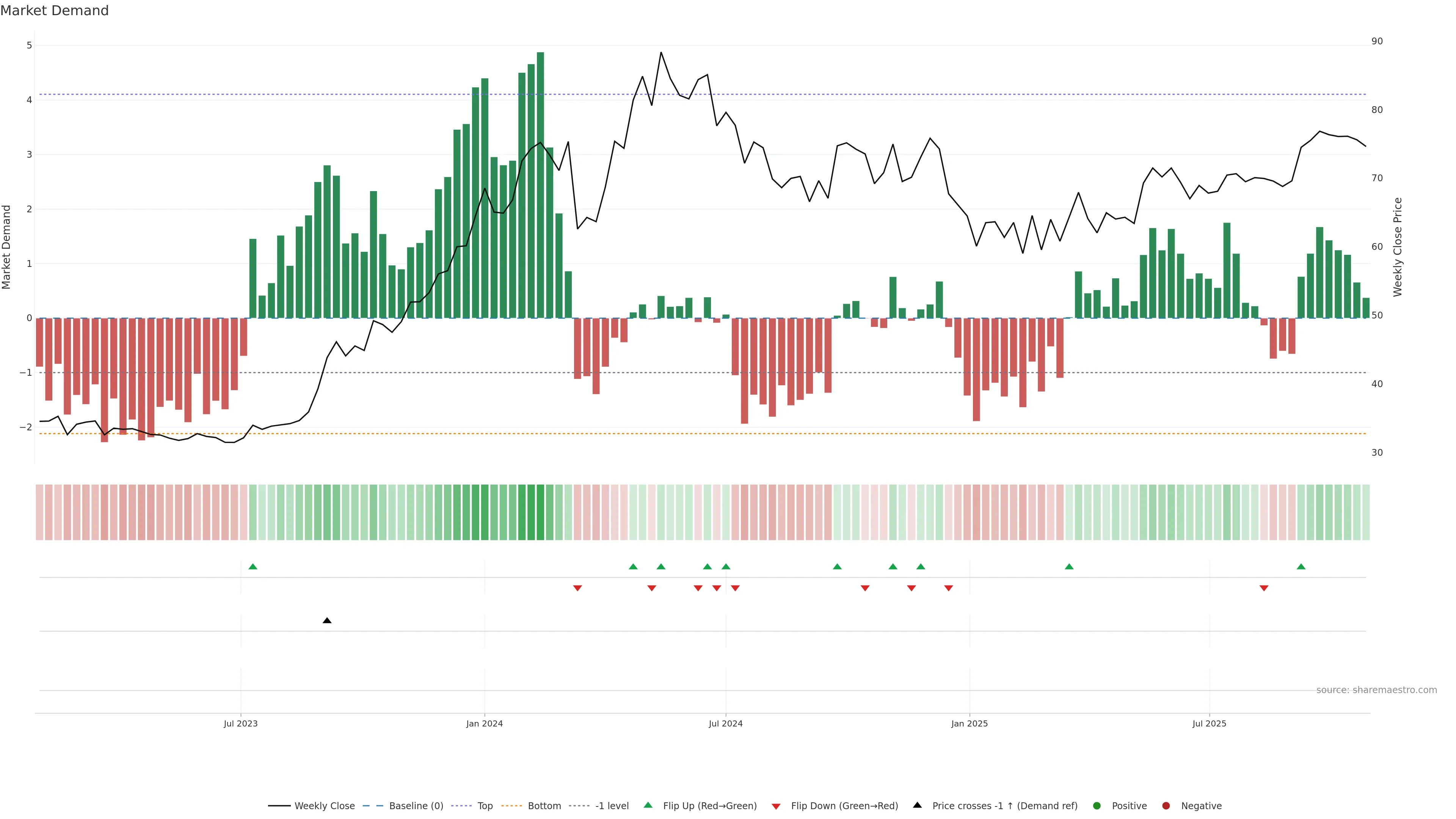This screenshot has height=819, width=1456.
Task: Click the Jul 2025 x-axis label
Action: pyautogui.click(x=1210, y=724)
